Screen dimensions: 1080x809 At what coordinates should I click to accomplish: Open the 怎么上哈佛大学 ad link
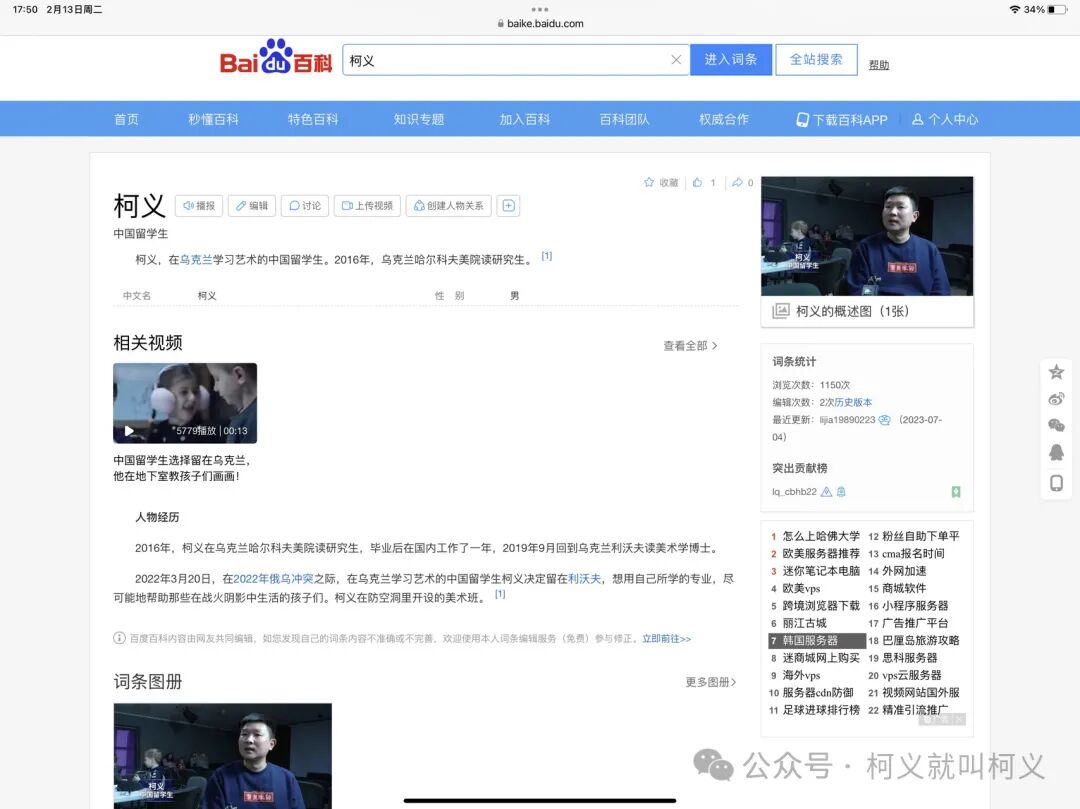coord(821,536)
